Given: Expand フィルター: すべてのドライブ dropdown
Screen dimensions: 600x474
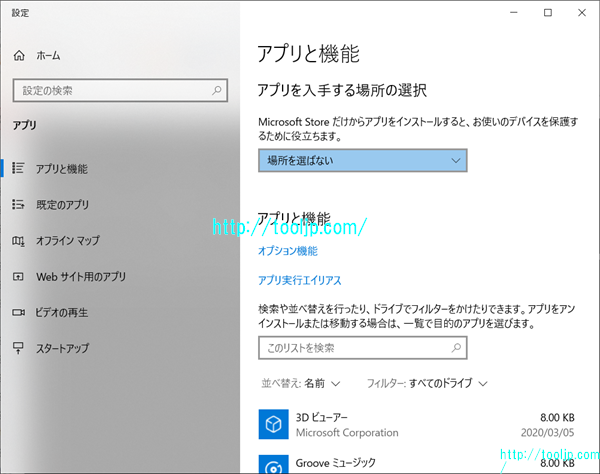Looking at the screenshot, I should tap(427, 383).
